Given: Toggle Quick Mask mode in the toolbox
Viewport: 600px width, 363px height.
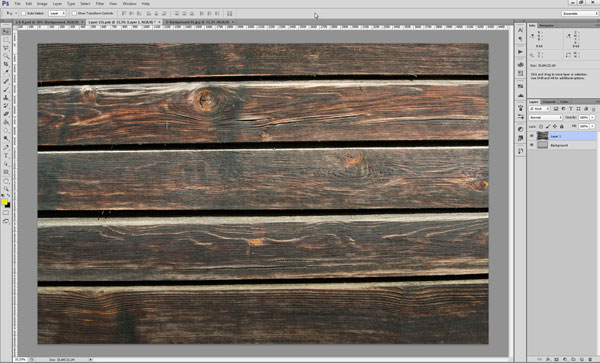Looking at the screenshot, I should [6, 213].
